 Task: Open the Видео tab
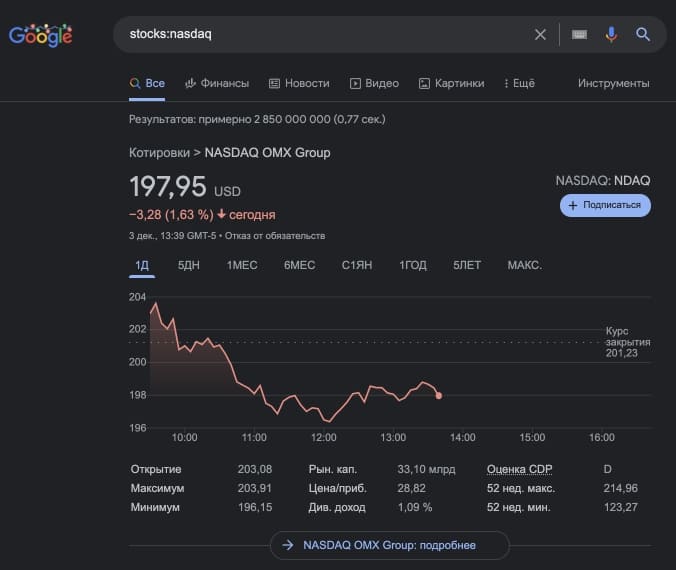coord(374,83)
